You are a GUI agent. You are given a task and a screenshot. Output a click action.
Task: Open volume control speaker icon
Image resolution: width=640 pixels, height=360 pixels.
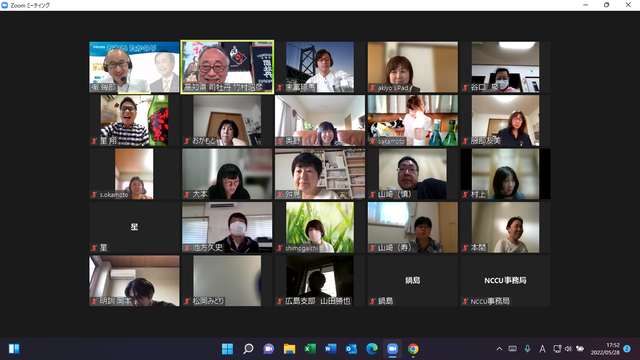click(x=568, y=349)
